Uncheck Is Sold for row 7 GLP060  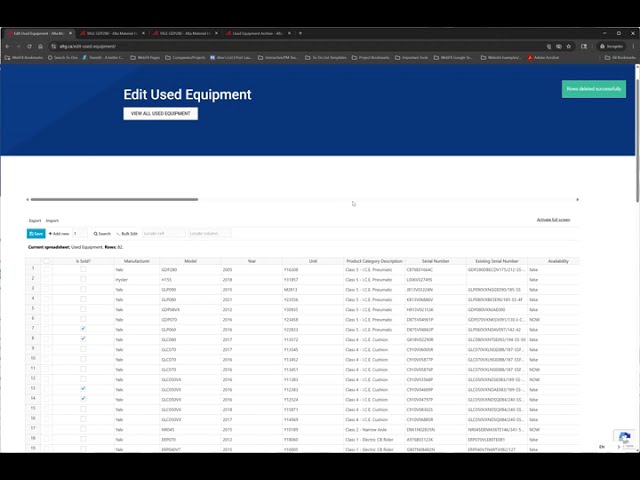click(83, 329)
